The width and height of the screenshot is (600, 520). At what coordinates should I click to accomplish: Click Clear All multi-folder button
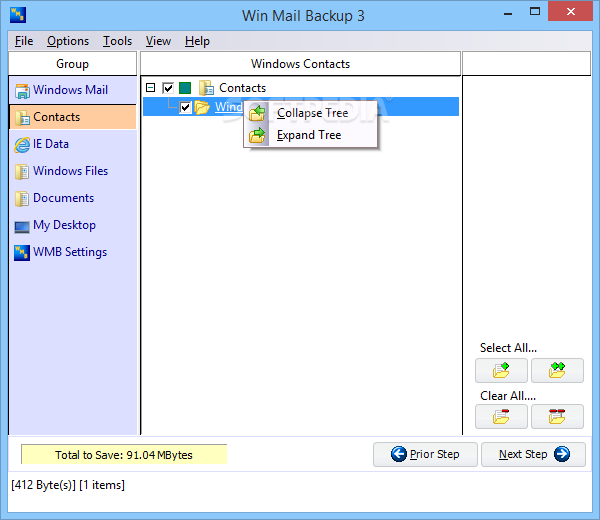(x=557, y=416)
